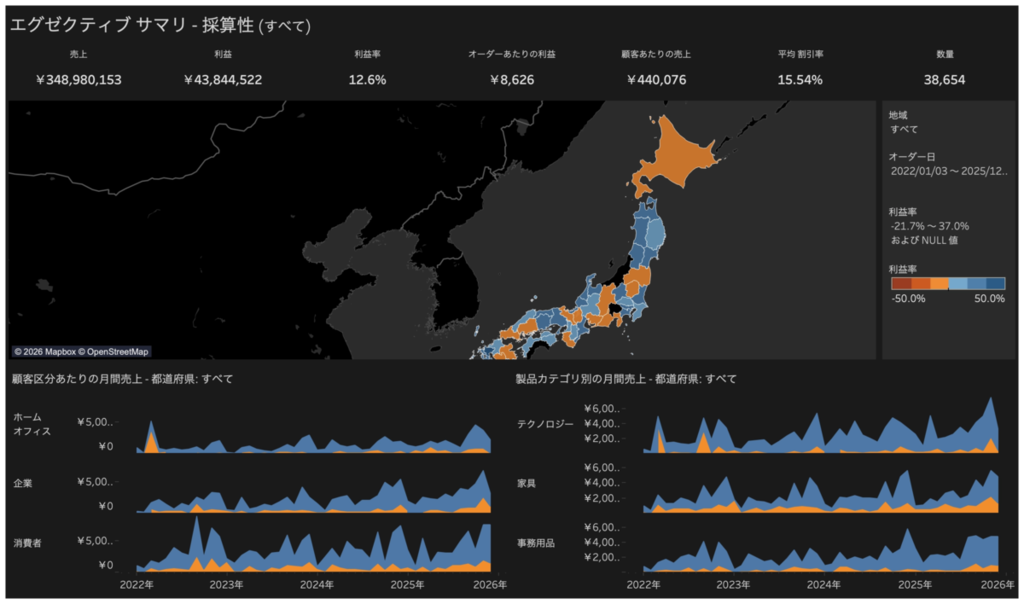The image size is (1024, 604).
Task: Click the ¥5,00.. axis label in the 企業 row
Action: coord(95,482)
